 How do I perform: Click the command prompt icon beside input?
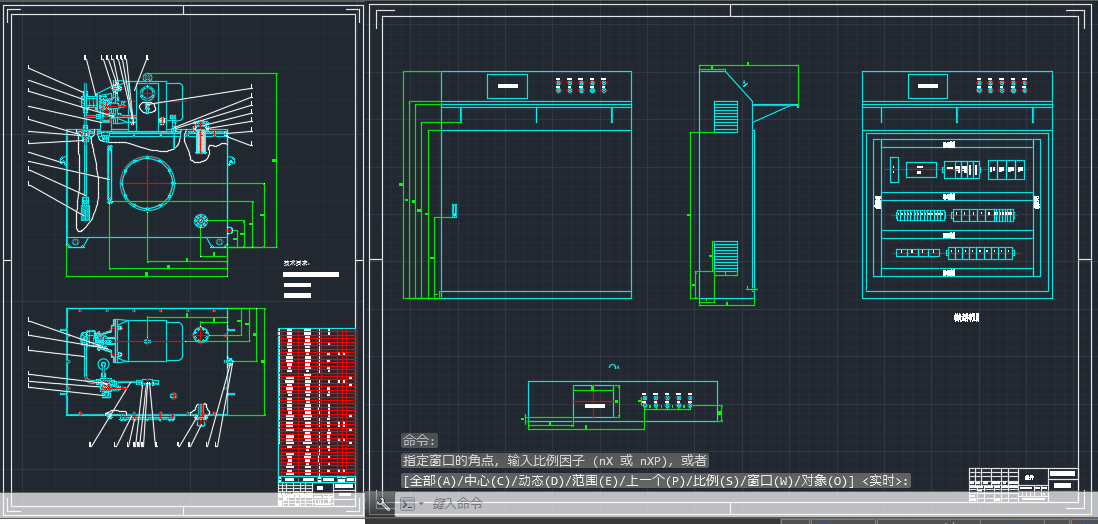point(407,504)
